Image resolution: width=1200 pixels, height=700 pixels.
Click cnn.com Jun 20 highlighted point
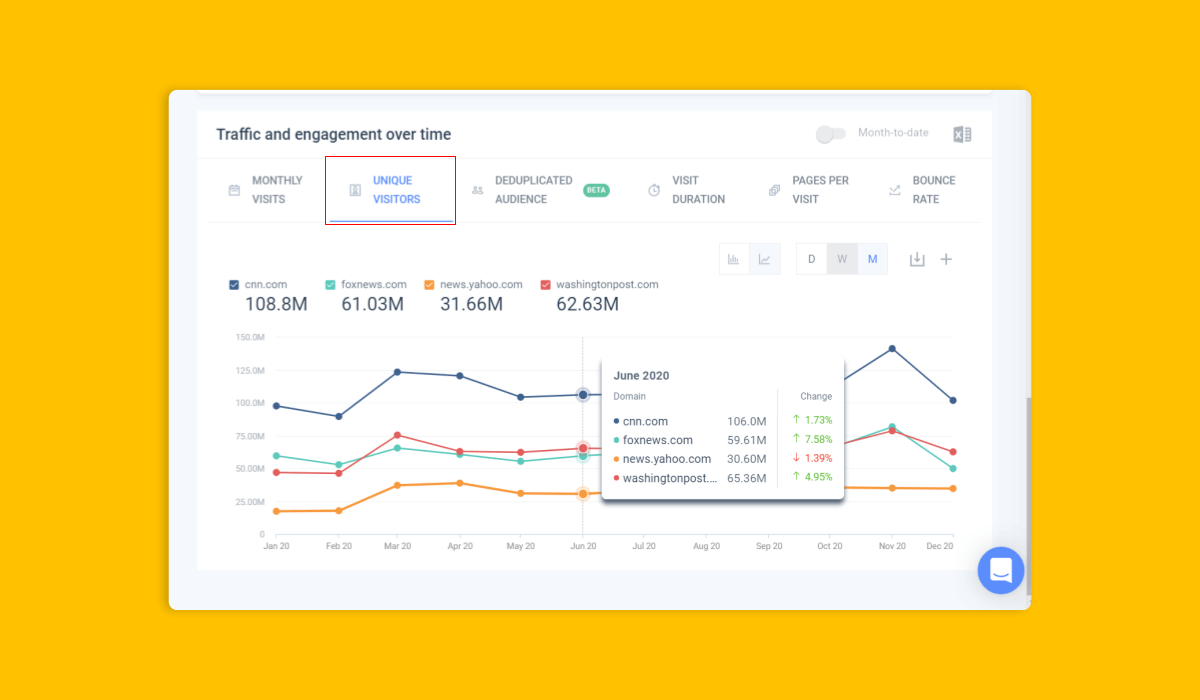pos(583,395)
